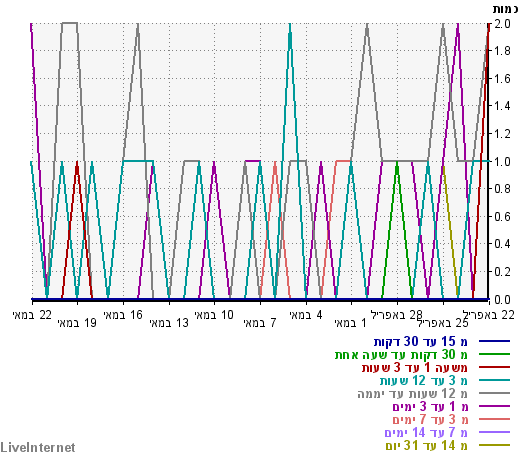Click the x-axis date '22 באפריל'
520x457 pixels.
[489, 315]
